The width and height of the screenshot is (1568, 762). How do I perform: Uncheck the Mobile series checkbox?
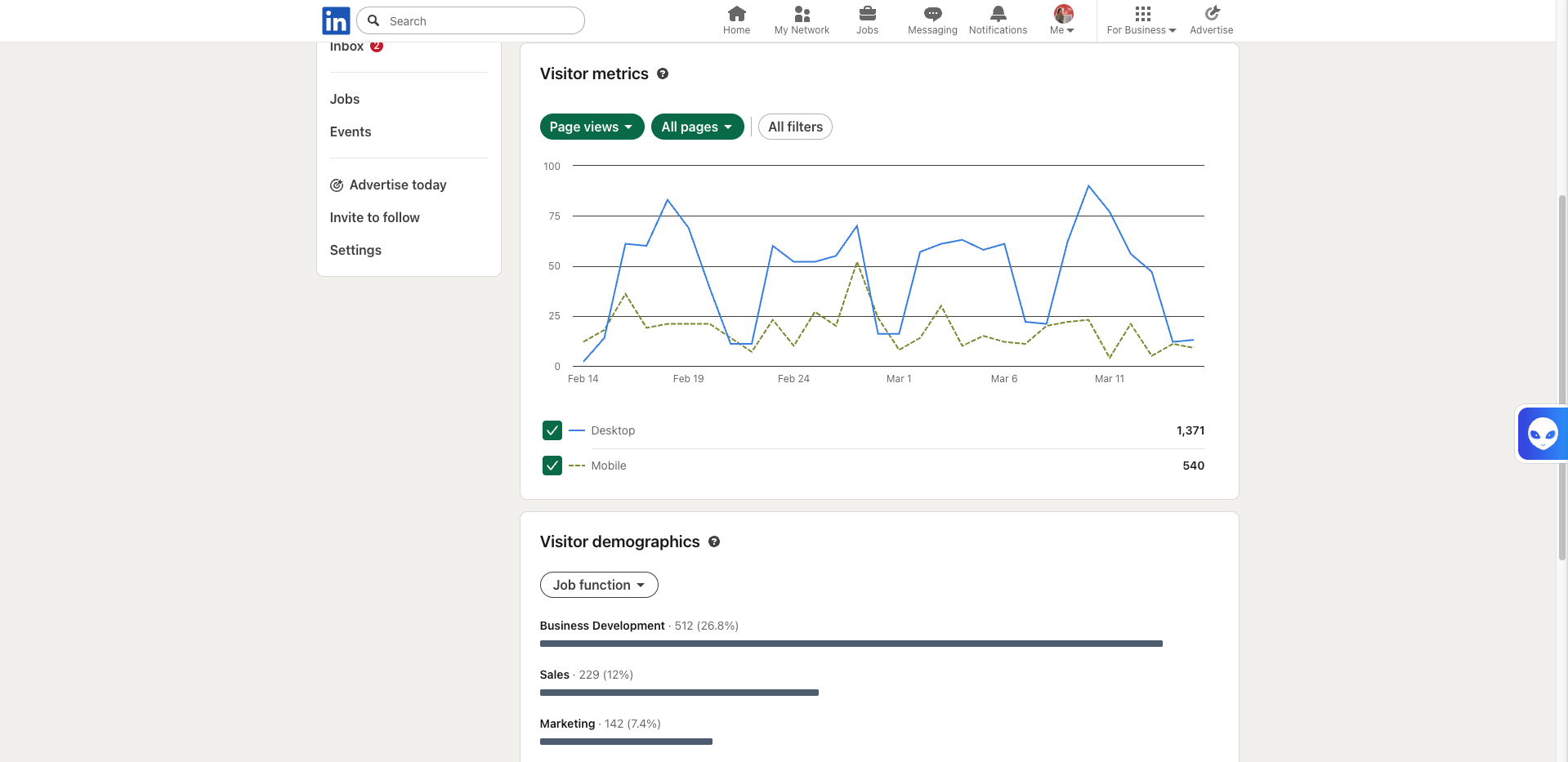tap(552, 466)
